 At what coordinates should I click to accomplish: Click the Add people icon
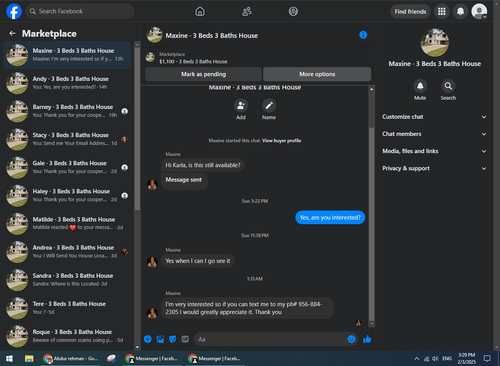point(241,106)
